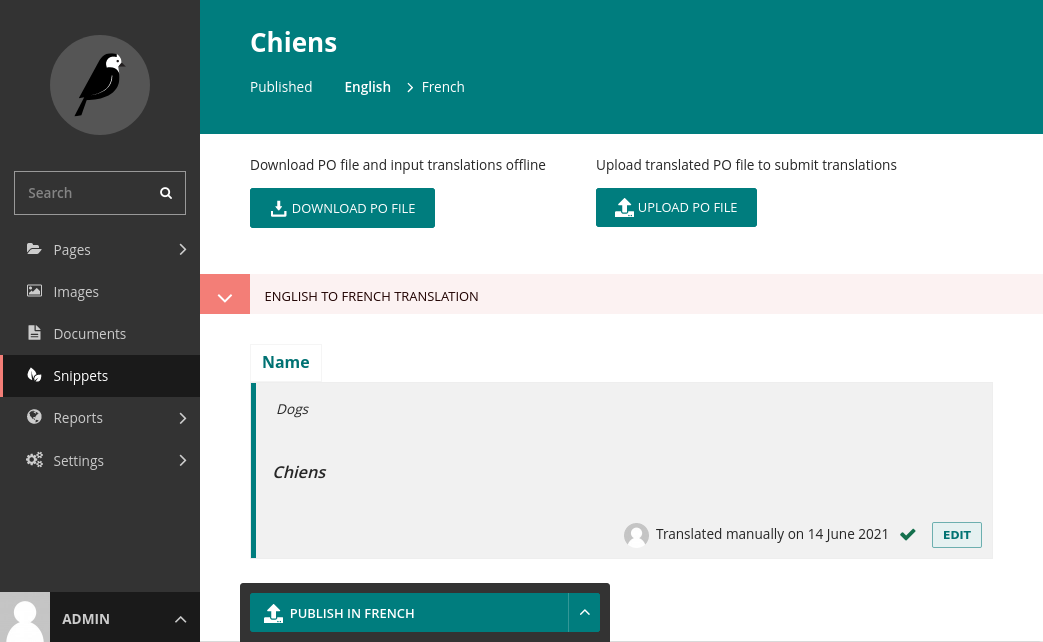
Task: Click the Snippets leaf icon
Action: click(x=34, y=375)
